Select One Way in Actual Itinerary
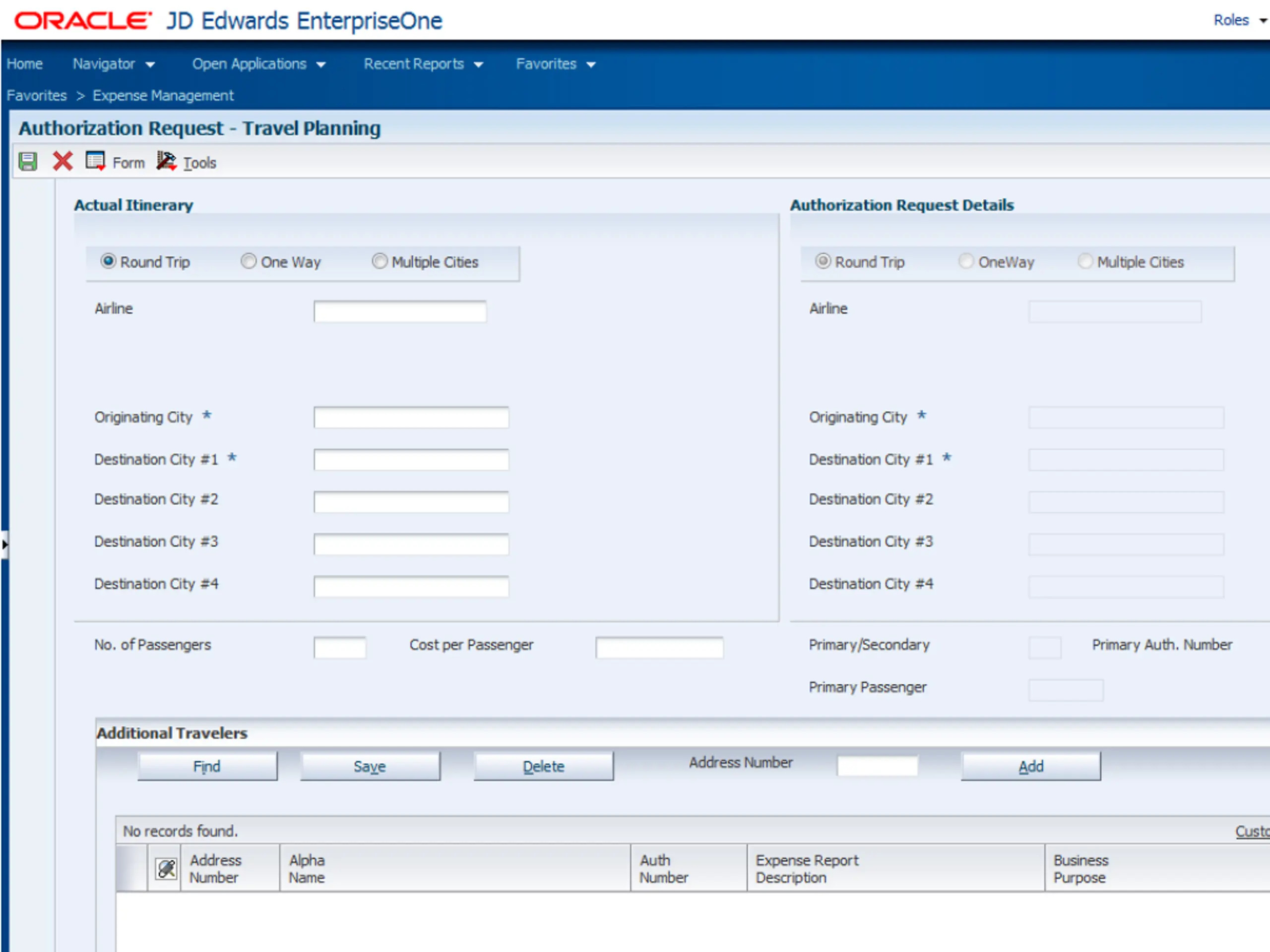Viewport: 1270px width, 952px height. pos(249,261)
